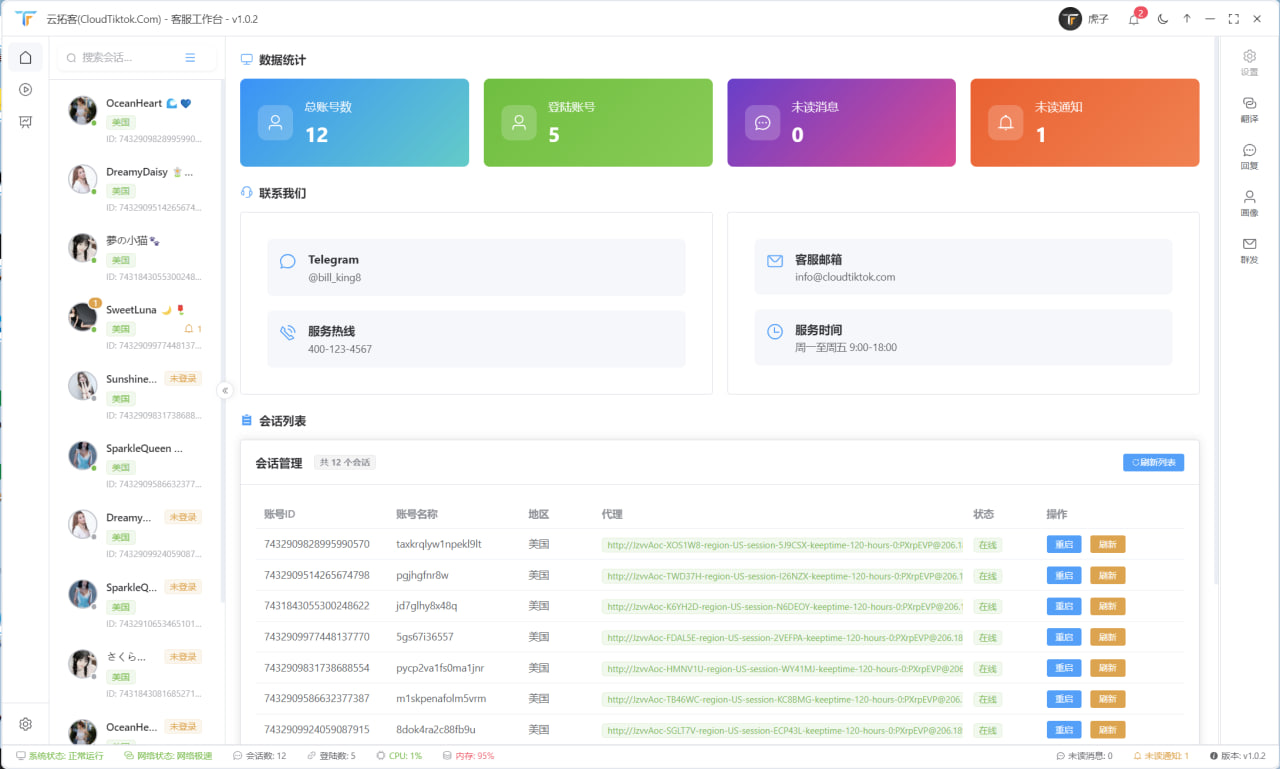Open the 回复 quick reply panel
Viewport: 1280px width, 769px height.
(1249, 156)
